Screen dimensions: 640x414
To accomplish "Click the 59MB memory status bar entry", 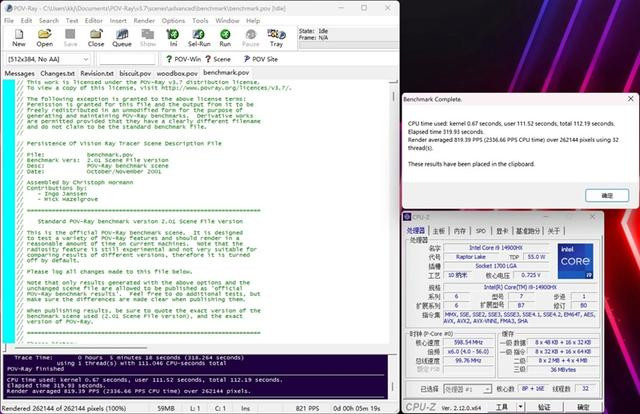I will click(x=166, y=408).
